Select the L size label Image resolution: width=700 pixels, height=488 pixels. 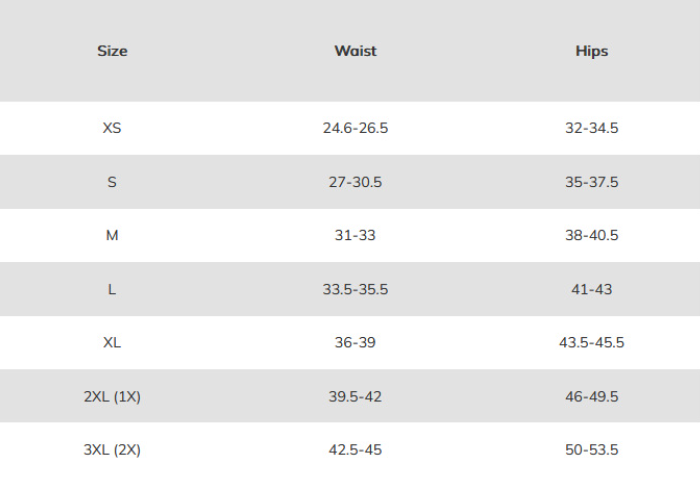click(x=112, y=289)
